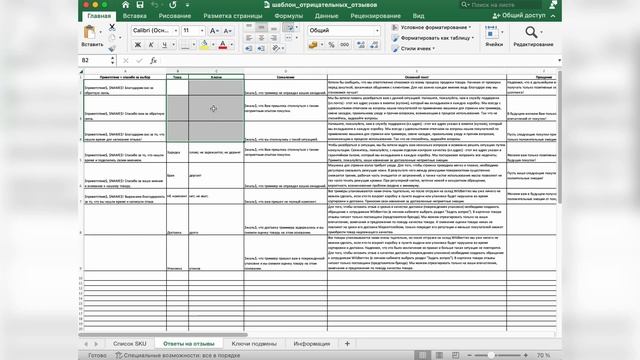The height and width of the screenshot is (360, 640).
Task: Click into the formula bar
Action: (359, 60)
